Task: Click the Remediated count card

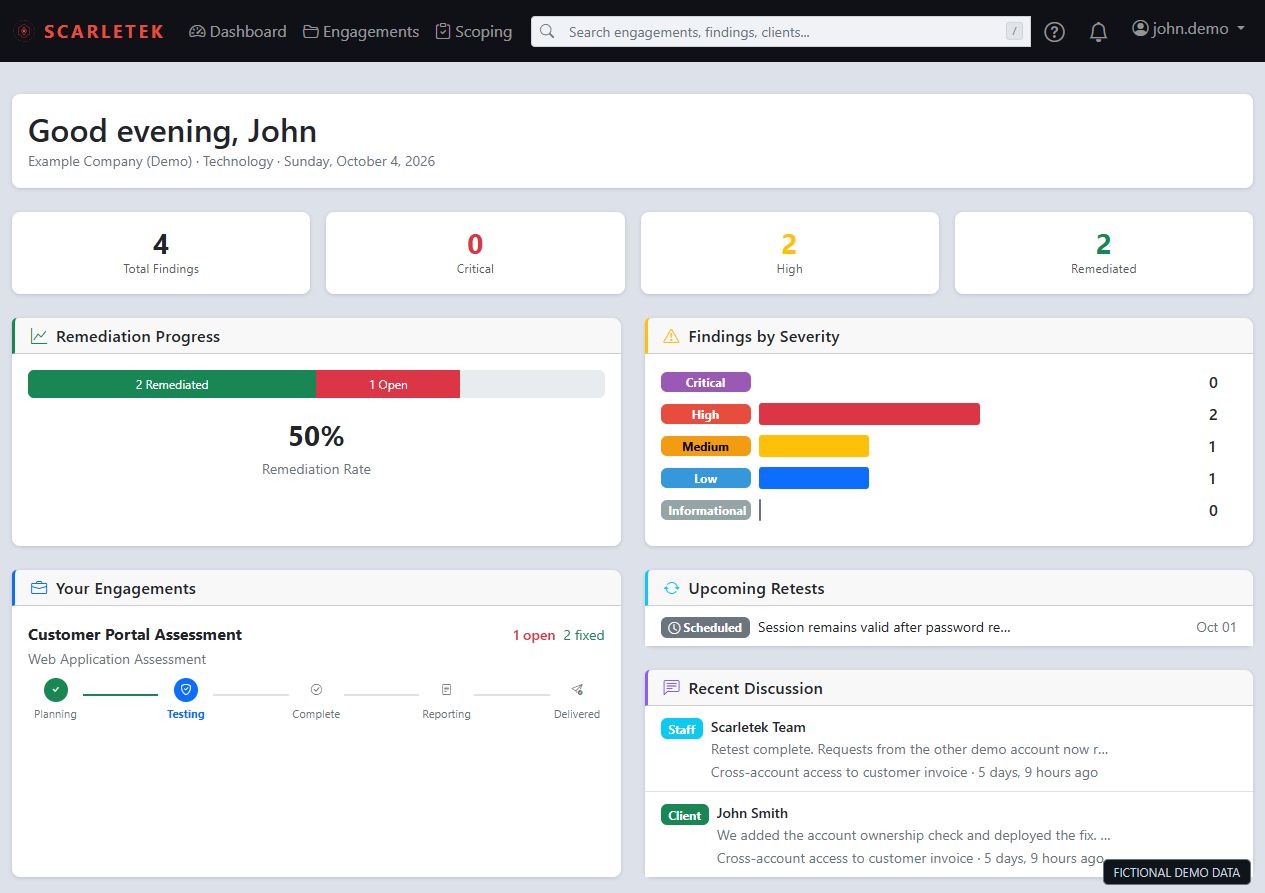Action: coord(1104,253)
